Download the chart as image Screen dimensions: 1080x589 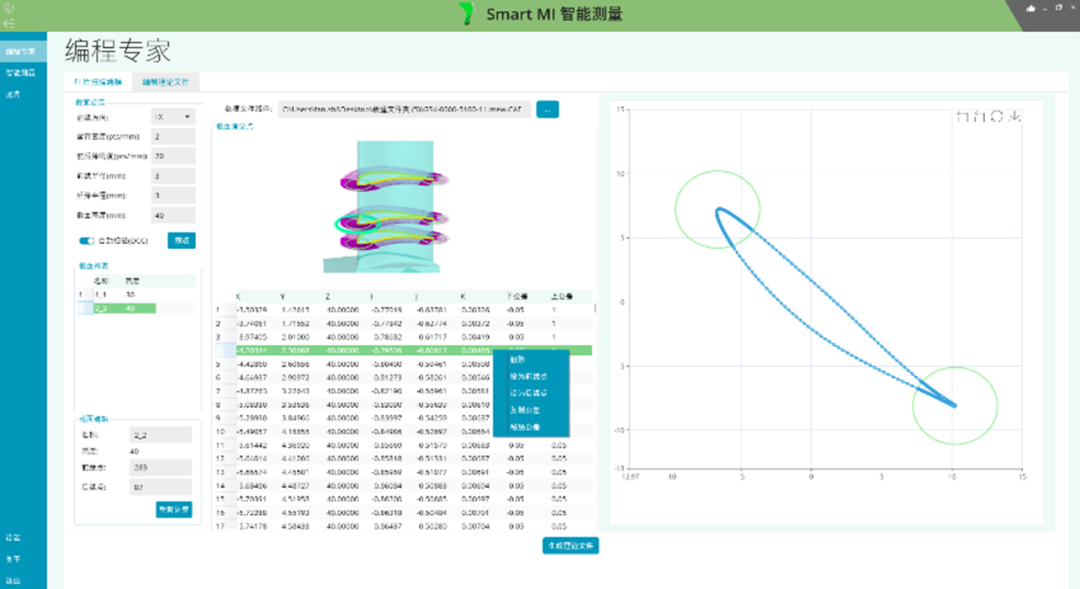pyautogui.click(x=1014, y=116)
